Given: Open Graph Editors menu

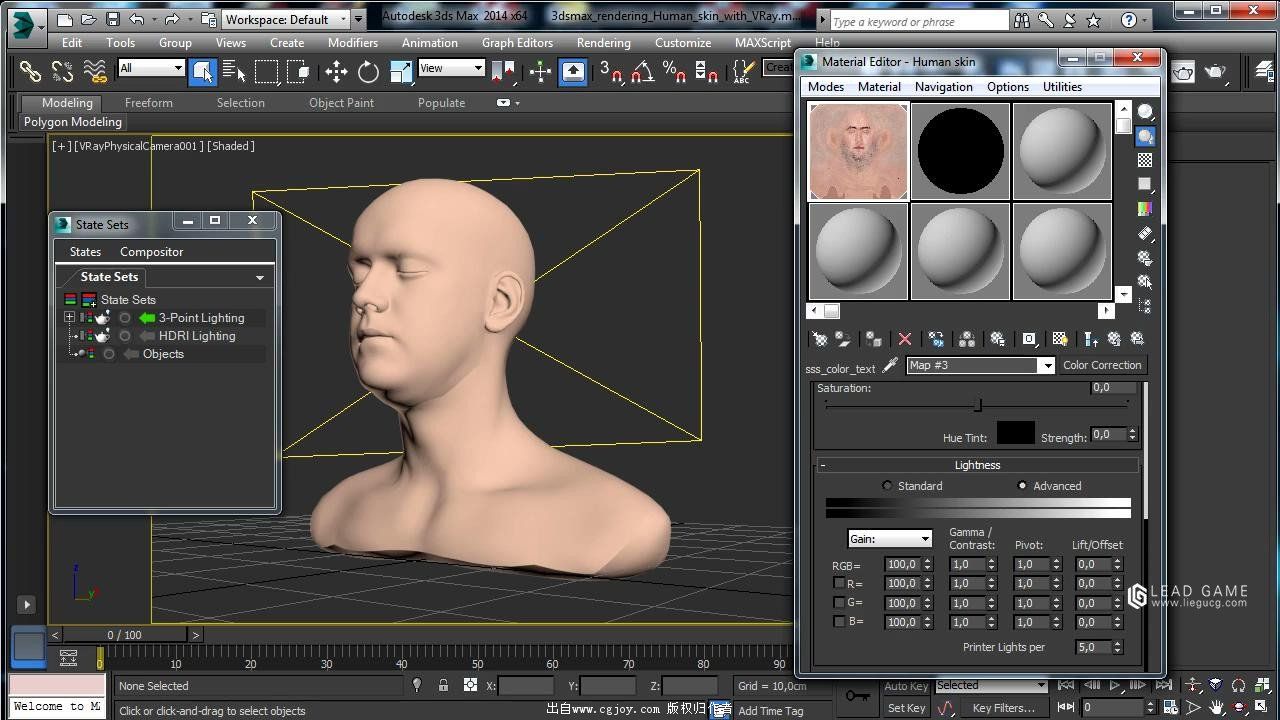Looking at the screenshot, I should click(x=517, y=43).
